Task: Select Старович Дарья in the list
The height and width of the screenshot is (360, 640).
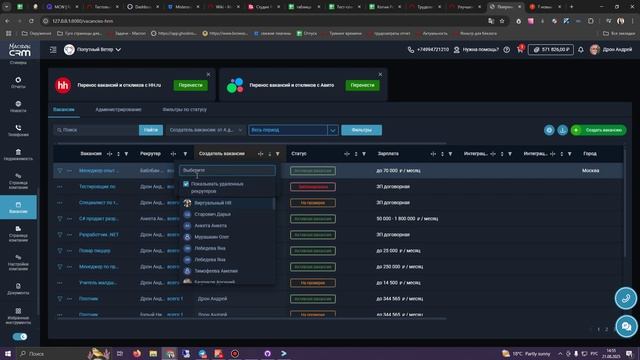Action: (227, 214)
